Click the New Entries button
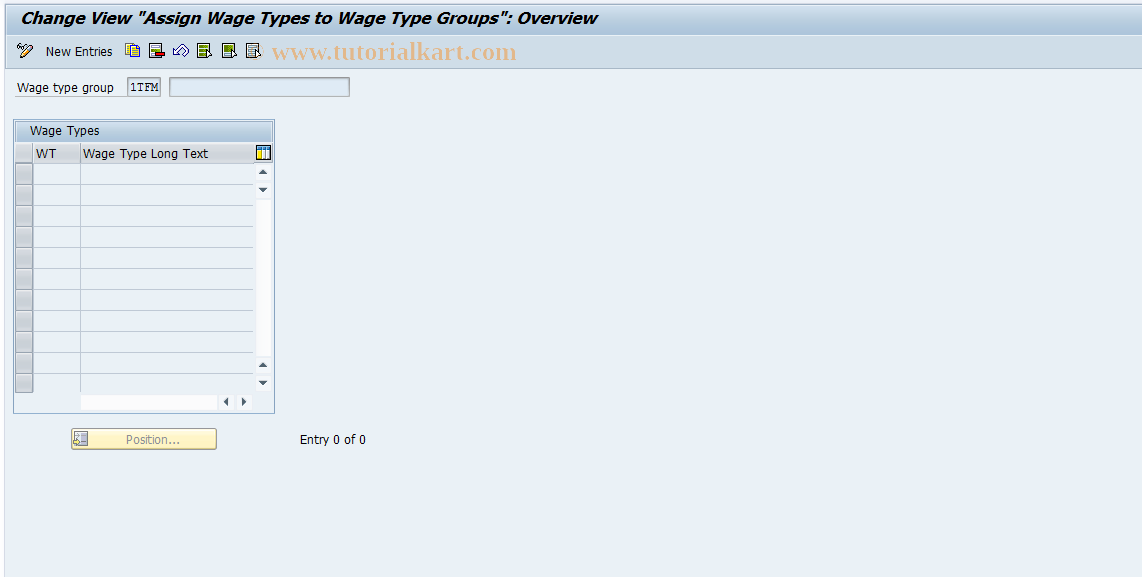1142x577 pixels. click(x=79, y=52)
